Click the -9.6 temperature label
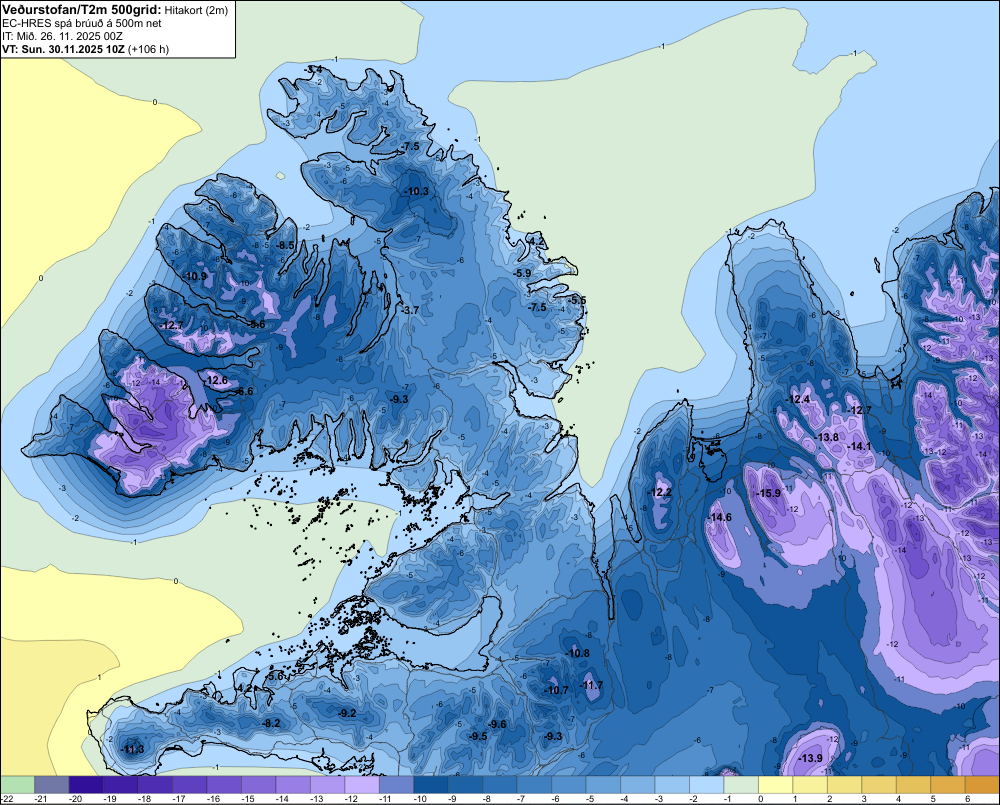1000x805 pixels. point(496,724)
